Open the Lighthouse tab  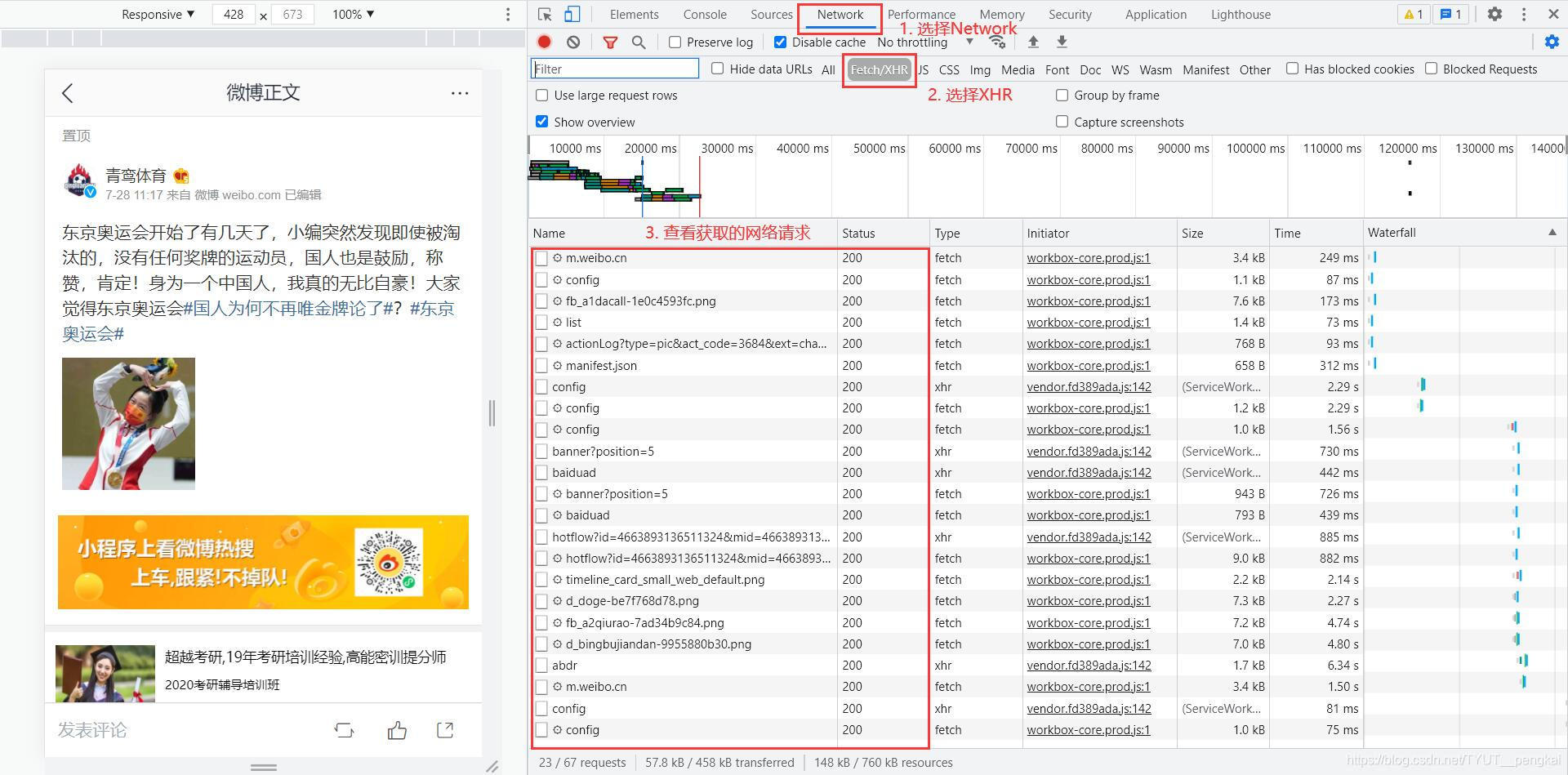[1241, 14]
